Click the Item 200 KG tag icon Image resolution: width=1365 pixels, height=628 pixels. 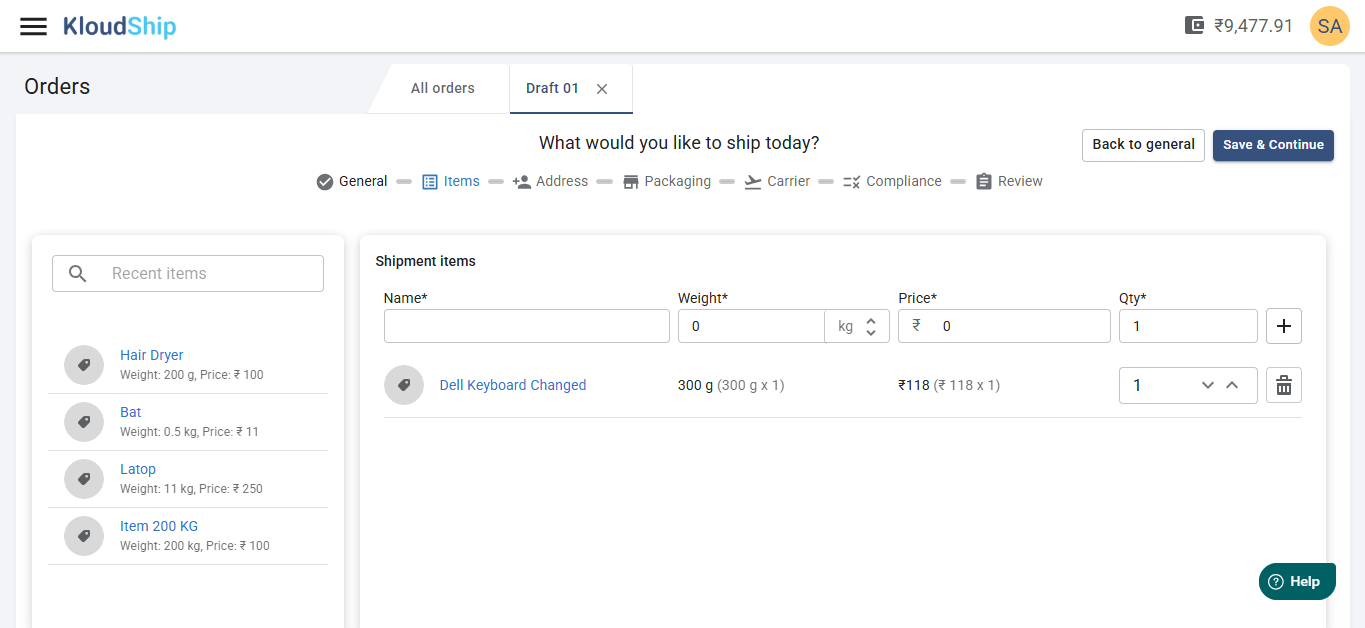tap(84, 536)
